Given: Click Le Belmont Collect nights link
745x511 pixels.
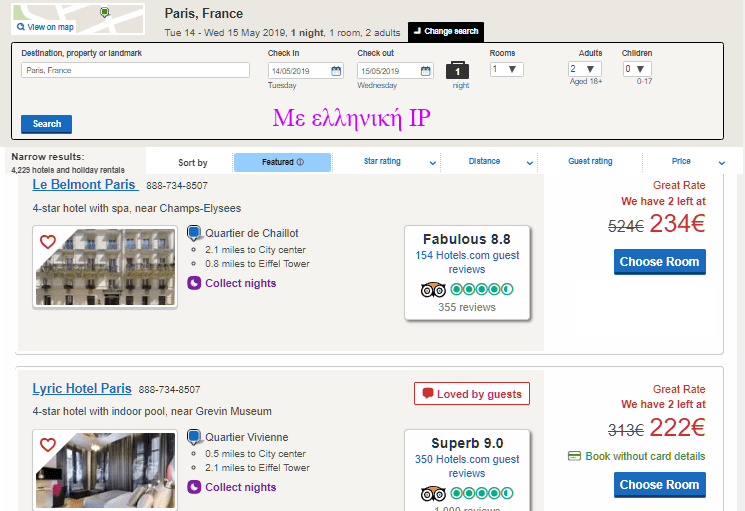Looking at the screenshot, I should pyautogui.click(x=240, y=284).
